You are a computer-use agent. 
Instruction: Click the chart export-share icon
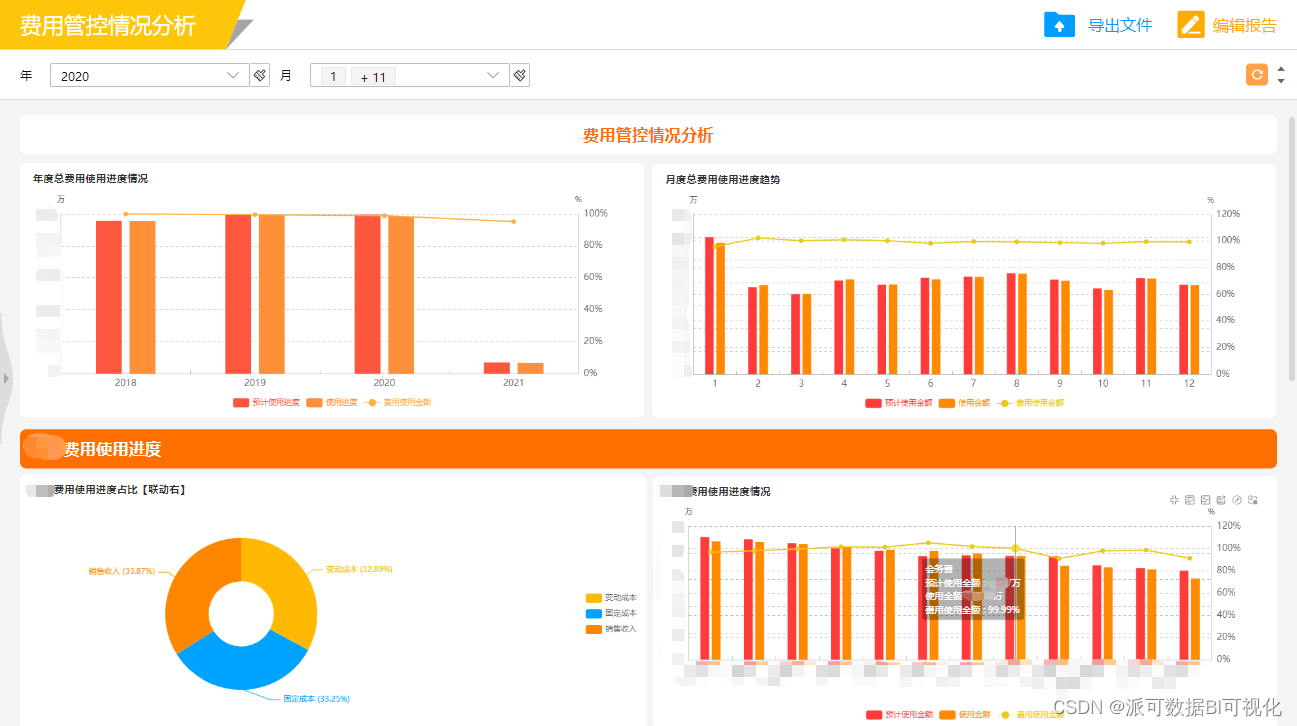point(1221,500)
